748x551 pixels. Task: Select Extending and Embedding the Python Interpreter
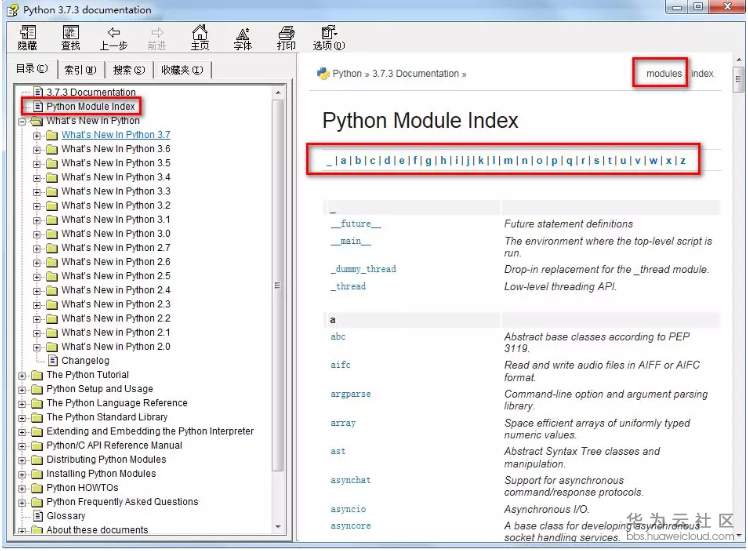(x=150, y=431)
